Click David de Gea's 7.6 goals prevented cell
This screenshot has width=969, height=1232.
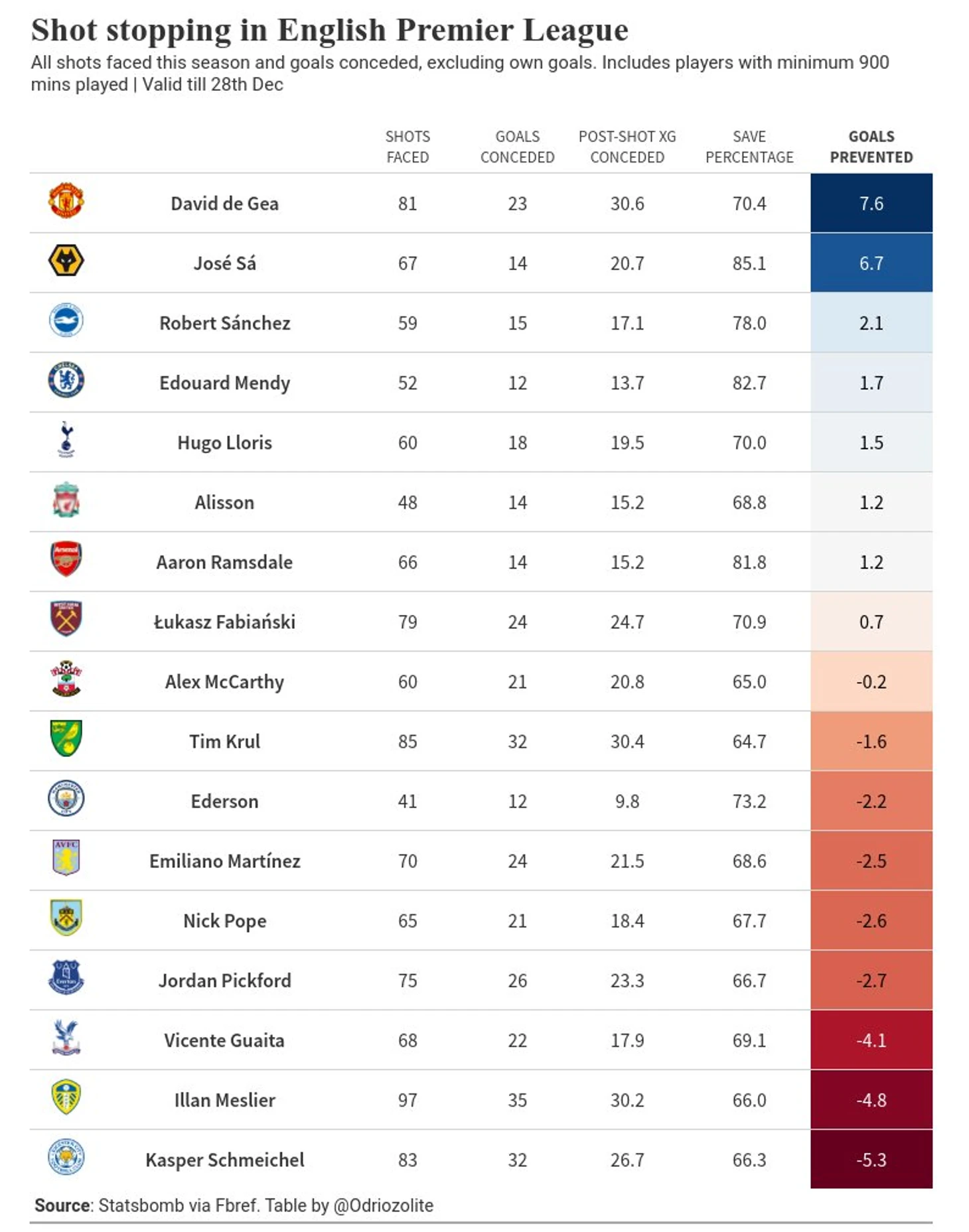[x=871, y=203]
